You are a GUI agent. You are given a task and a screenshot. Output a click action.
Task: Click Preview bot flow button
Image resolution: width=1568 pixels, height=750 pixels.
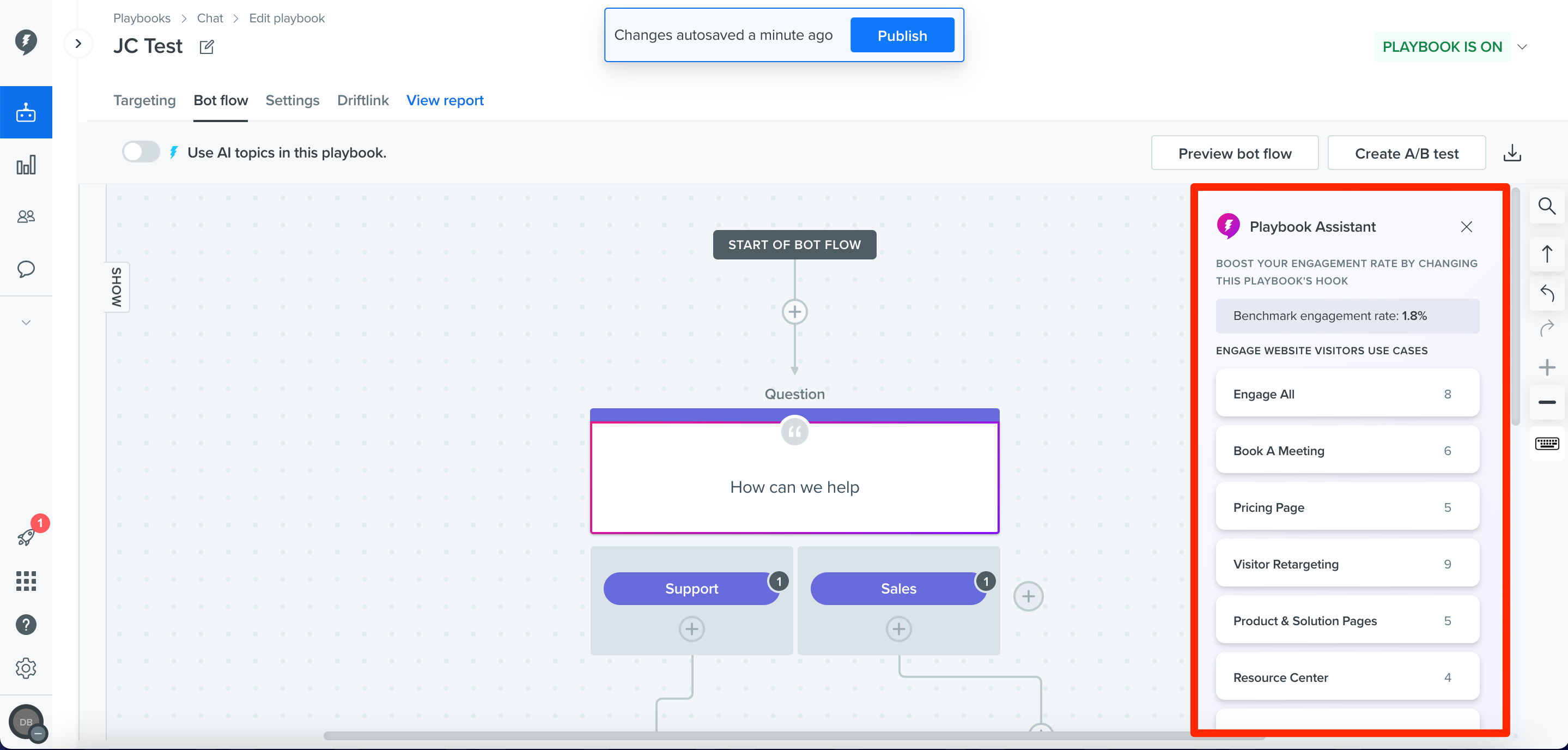1235,153
